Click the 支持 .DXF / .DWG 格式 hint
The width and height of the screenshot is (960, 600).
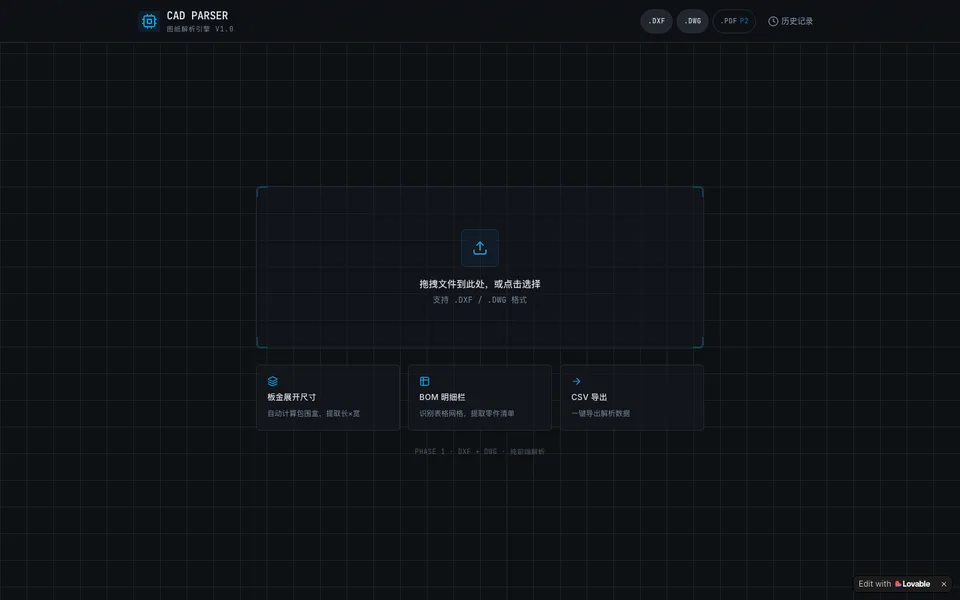click(x=480, y=300)
